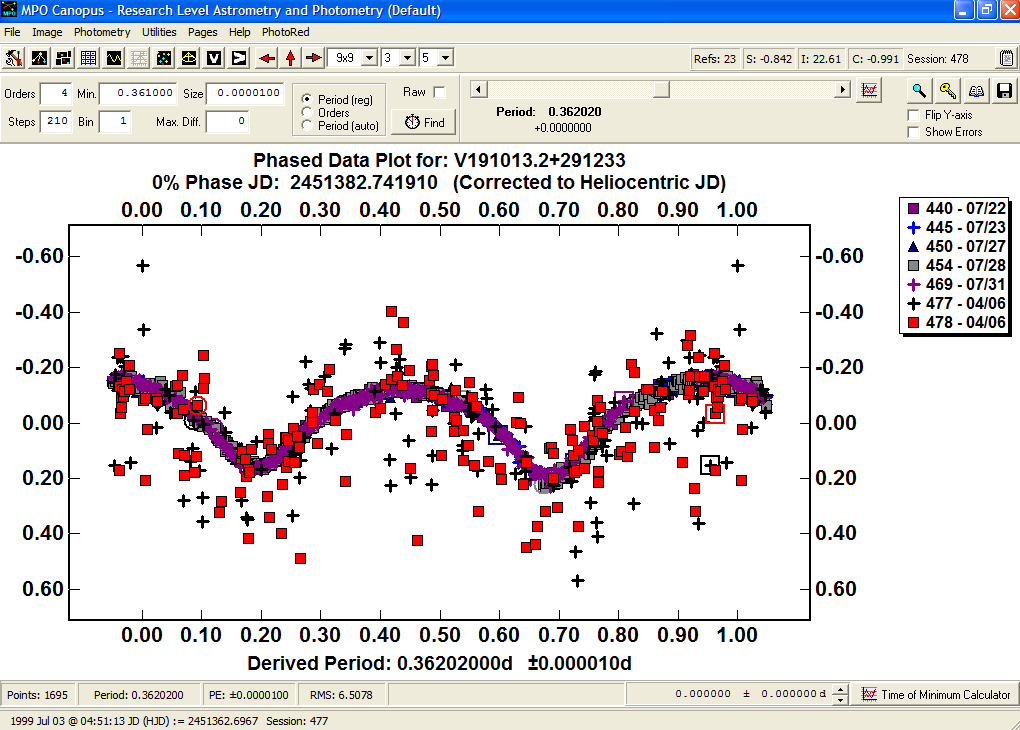The width and height of the screenshot is (1020, 730).
Task: Click the red up arrow toolbar button
Action: coord(290,58)
